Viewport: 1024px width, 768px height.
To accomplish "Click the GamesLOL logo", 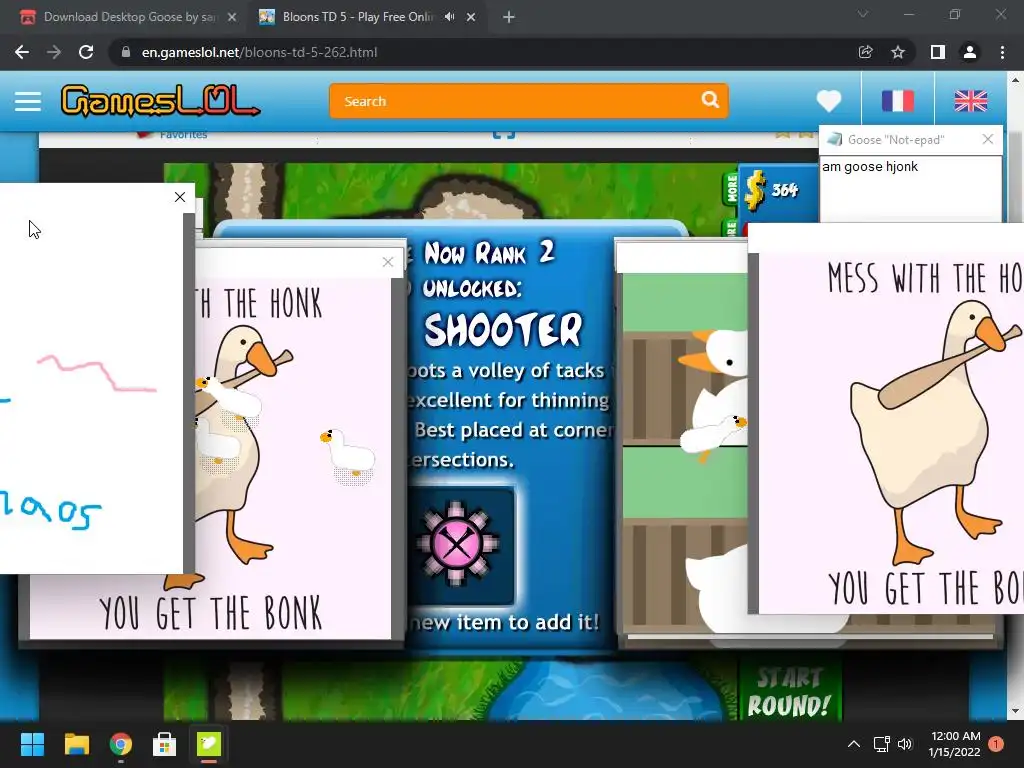I will 160,101.
